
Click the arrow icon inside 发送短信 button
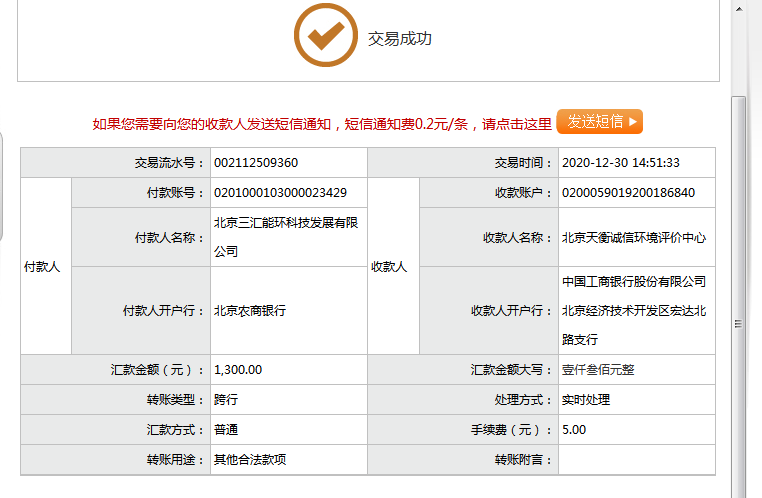[x=632, y=122]
